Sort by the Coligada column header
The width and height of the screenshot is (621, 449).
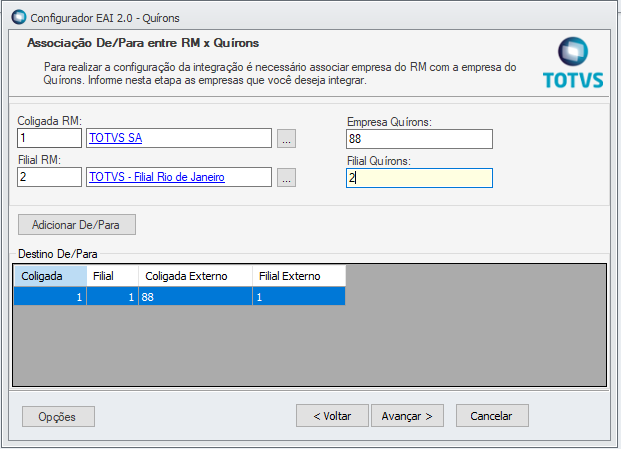coord(49,275)
